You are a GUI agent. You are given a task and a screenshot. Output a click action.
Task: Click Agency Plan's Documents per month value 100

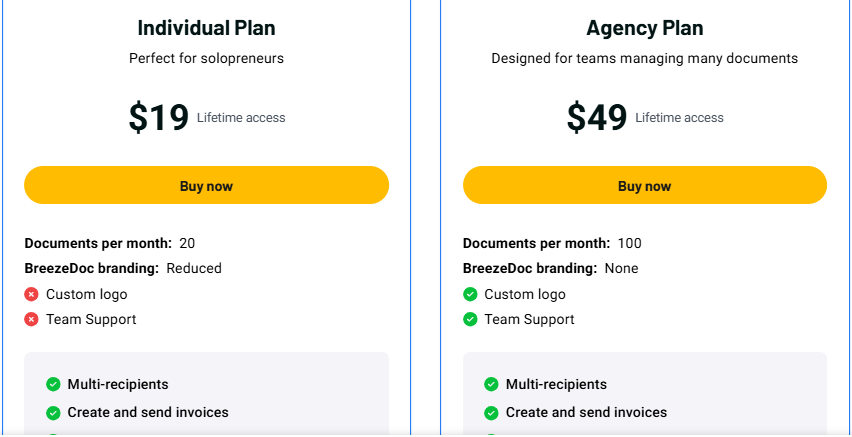(x=630, y=244)
